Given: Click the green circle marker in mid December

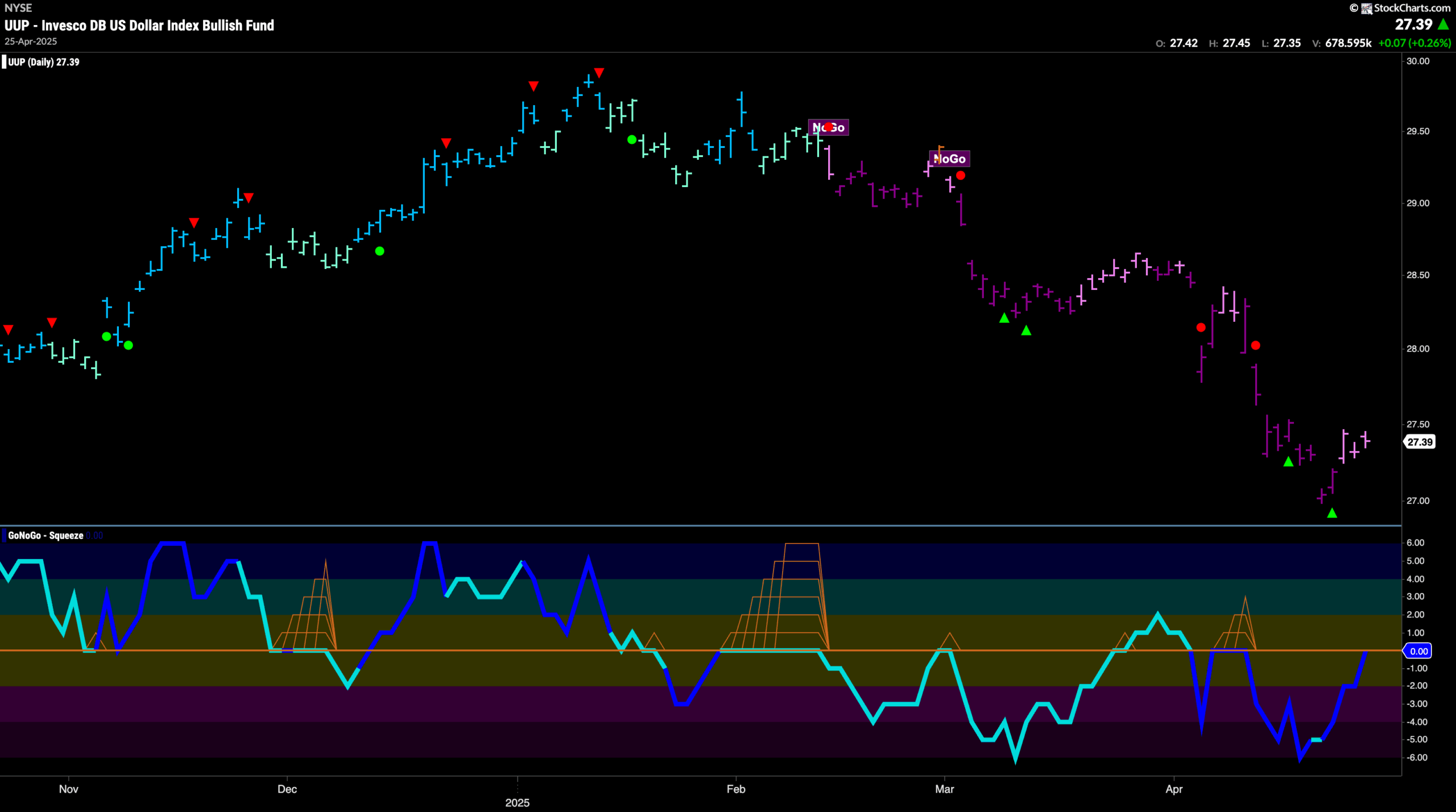Looking at the screenshot, I should pyautogui.click(x=379, y=251).
